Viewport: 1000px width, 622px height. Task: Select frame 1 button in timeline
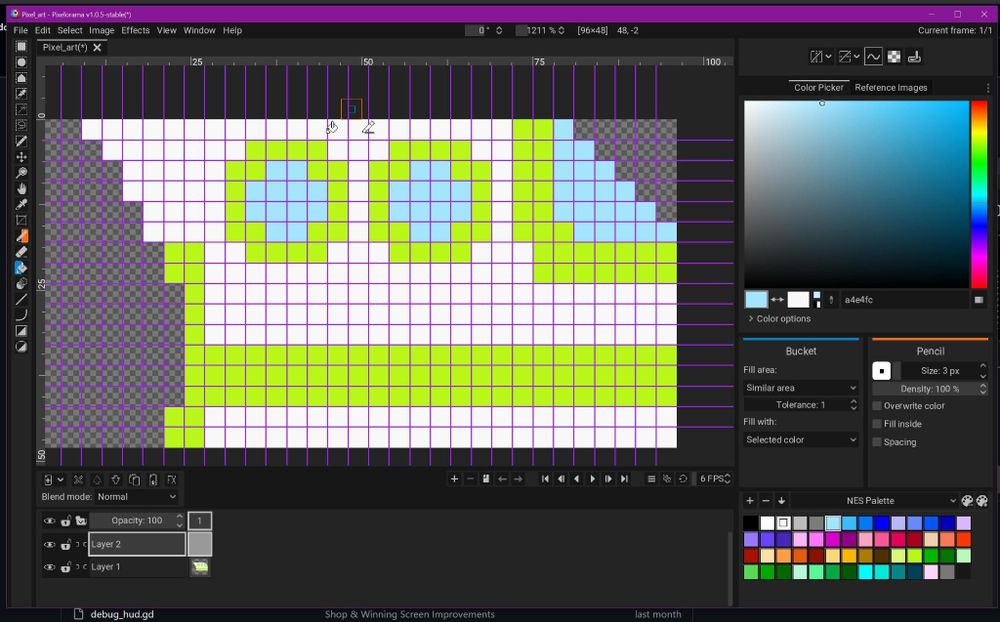click(x=200, y=521)
